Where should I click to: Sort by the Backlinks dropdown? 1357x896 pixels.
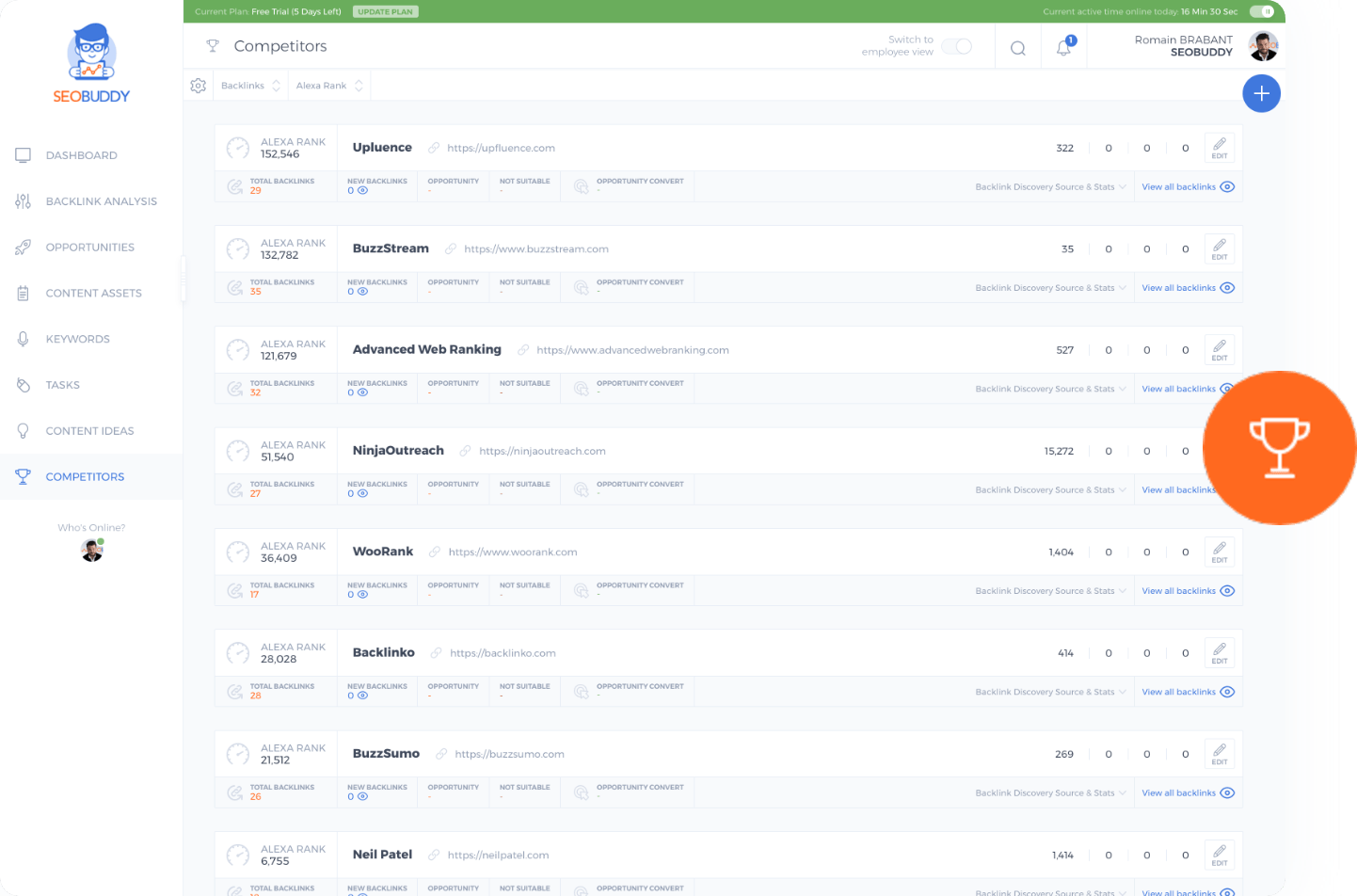[250, 86]
